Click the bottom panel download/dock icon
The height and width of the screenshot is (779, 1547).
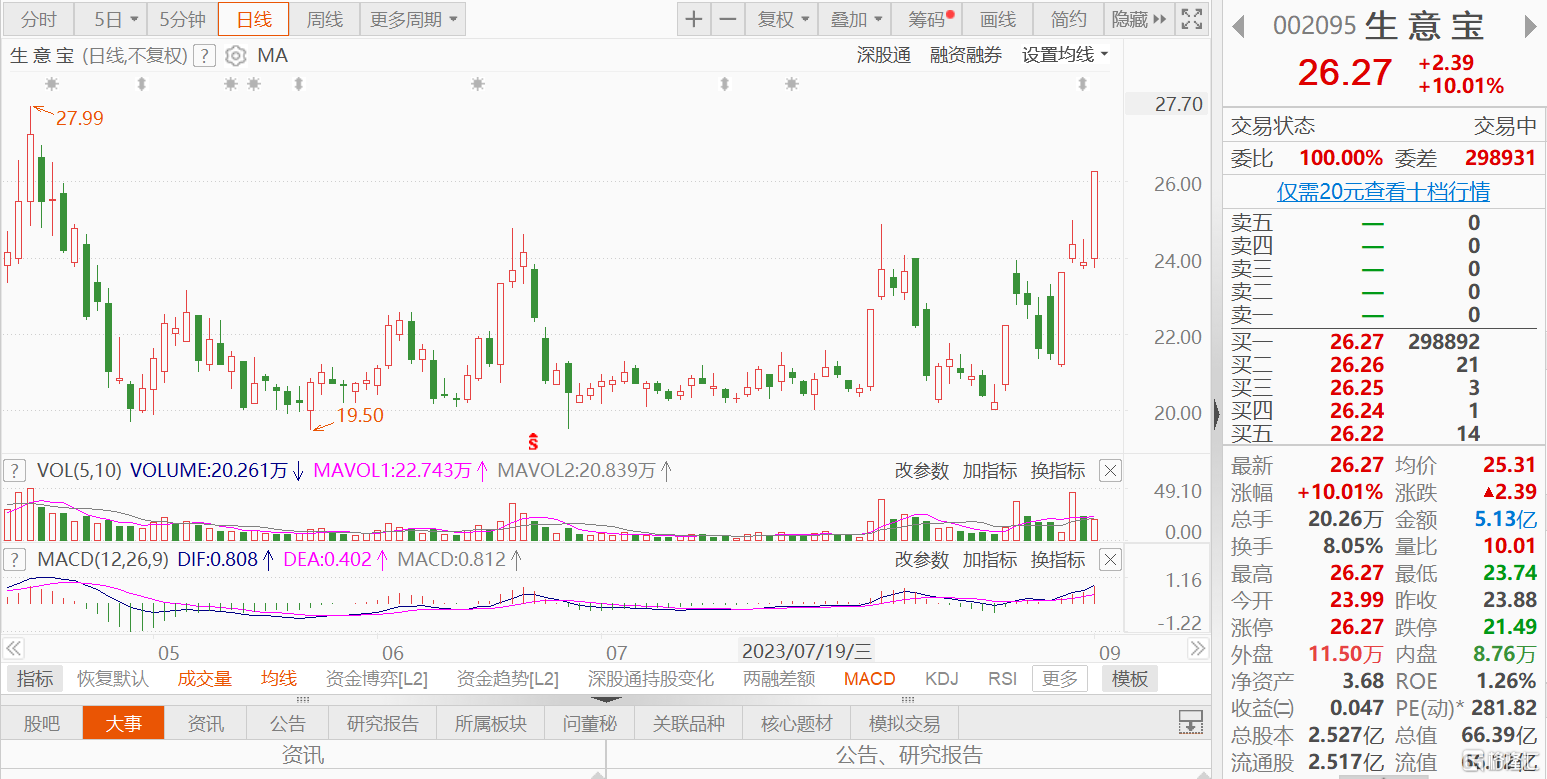[1190, 722]
